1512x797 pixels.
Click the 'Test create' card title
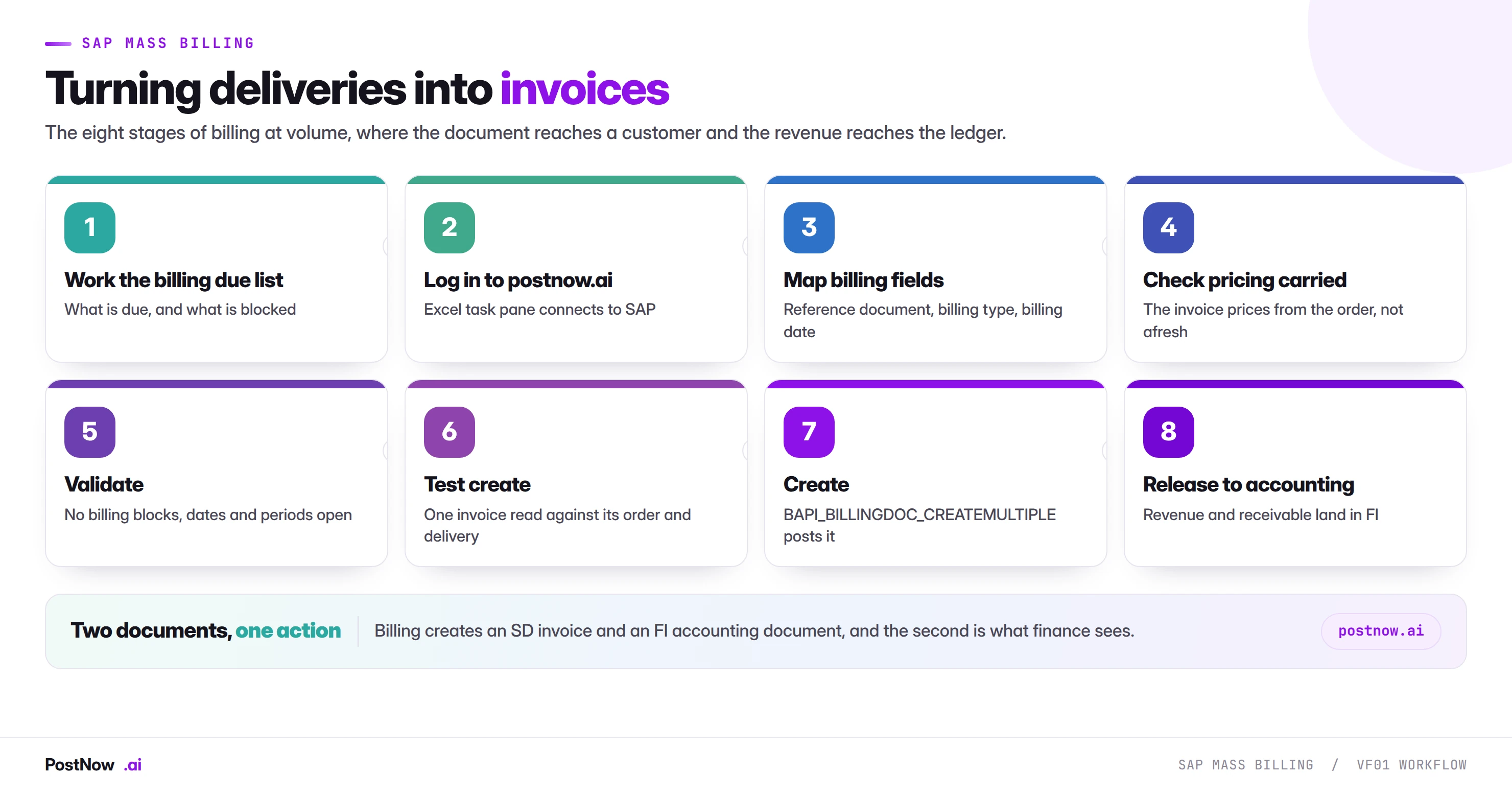pos(477,484)
